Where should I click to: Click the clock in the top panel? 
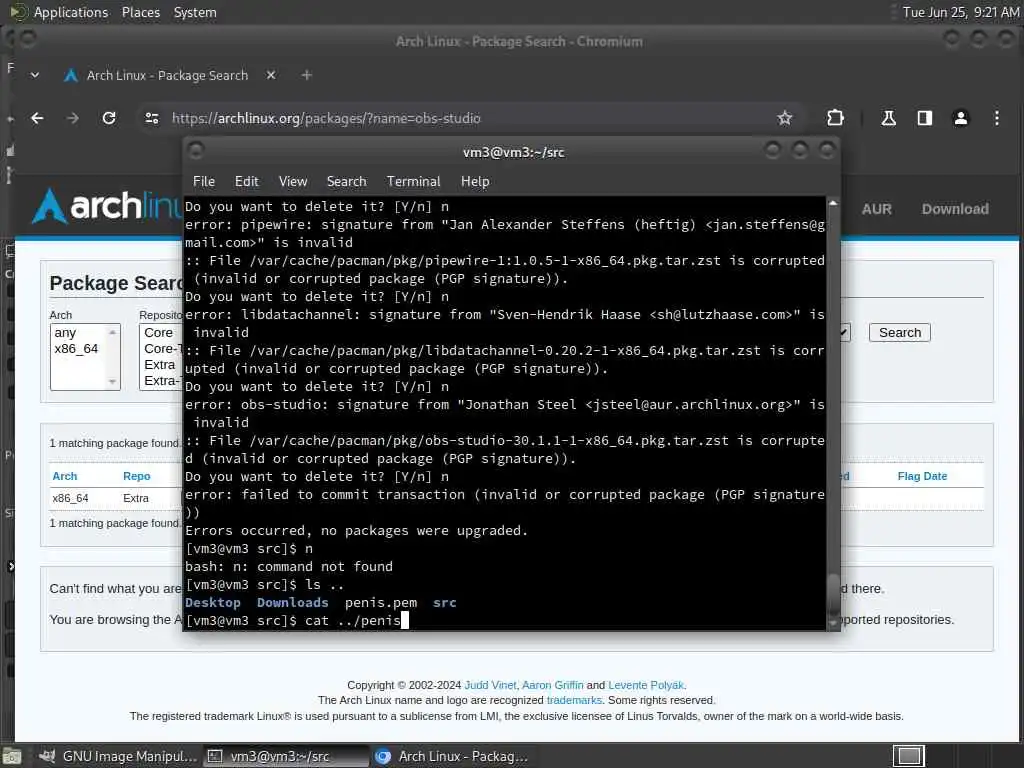tap(961, 12)
